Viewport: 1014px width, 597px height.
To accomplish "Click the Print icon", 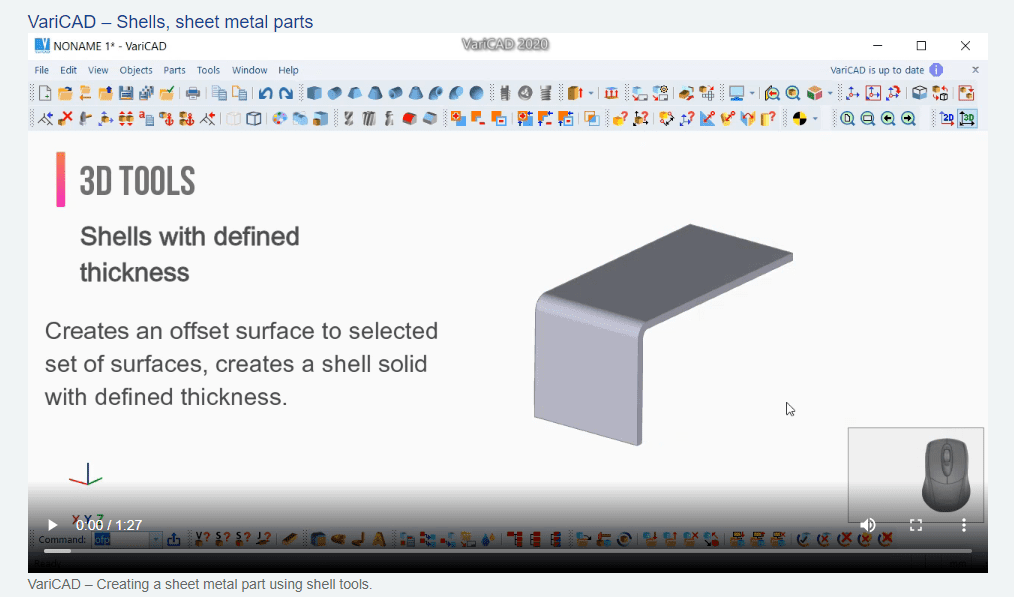I will pos(193,93).
